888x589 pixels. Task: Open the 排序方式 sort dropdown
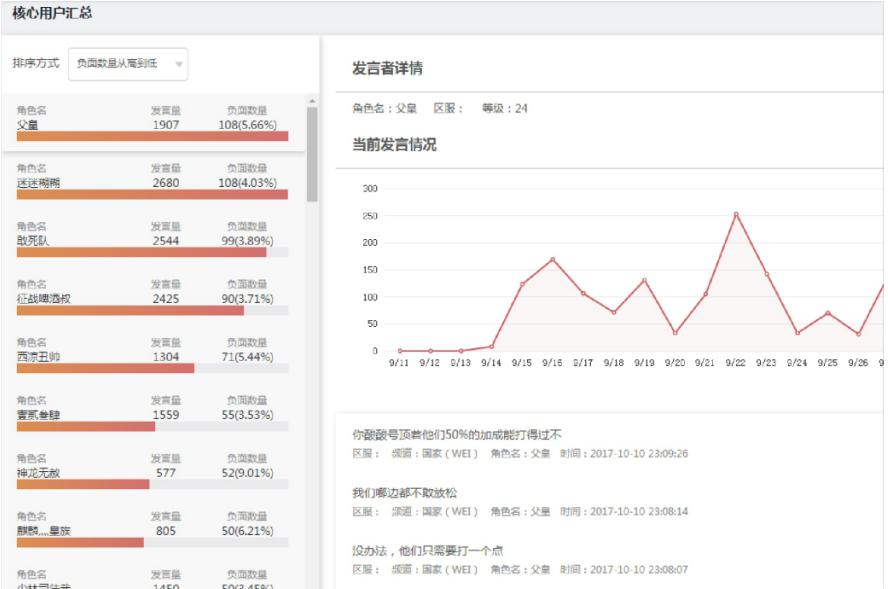click(x=127, y=63)
